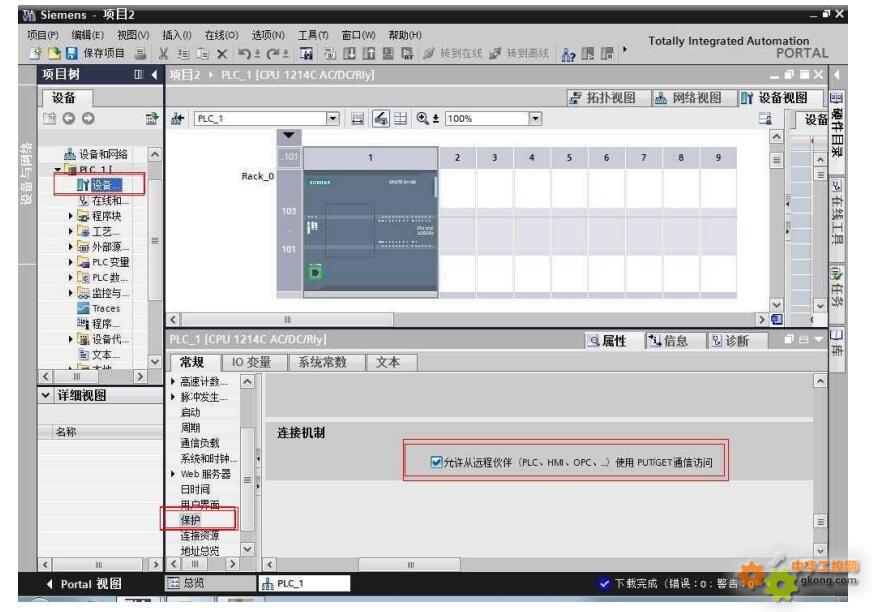Viewport: 872px width, 612px height.
Task: Click the Delete X icon
Action: tap(222, 54)
